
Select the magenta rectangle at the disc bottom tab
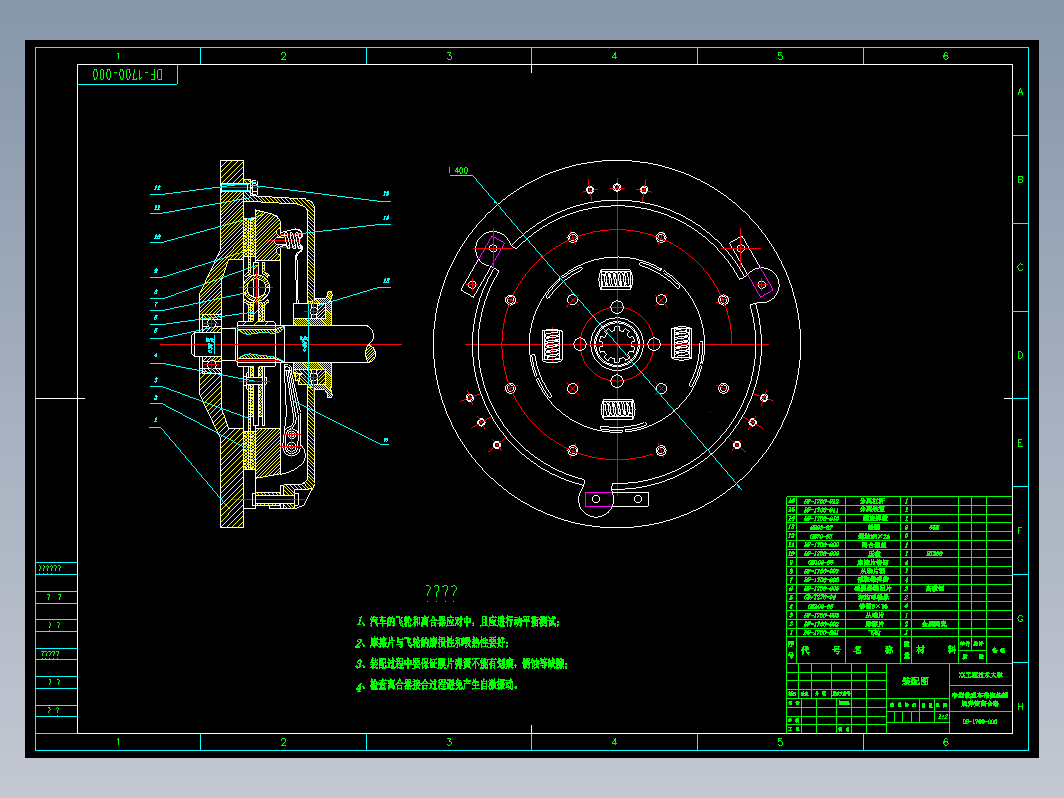(599, 499)
